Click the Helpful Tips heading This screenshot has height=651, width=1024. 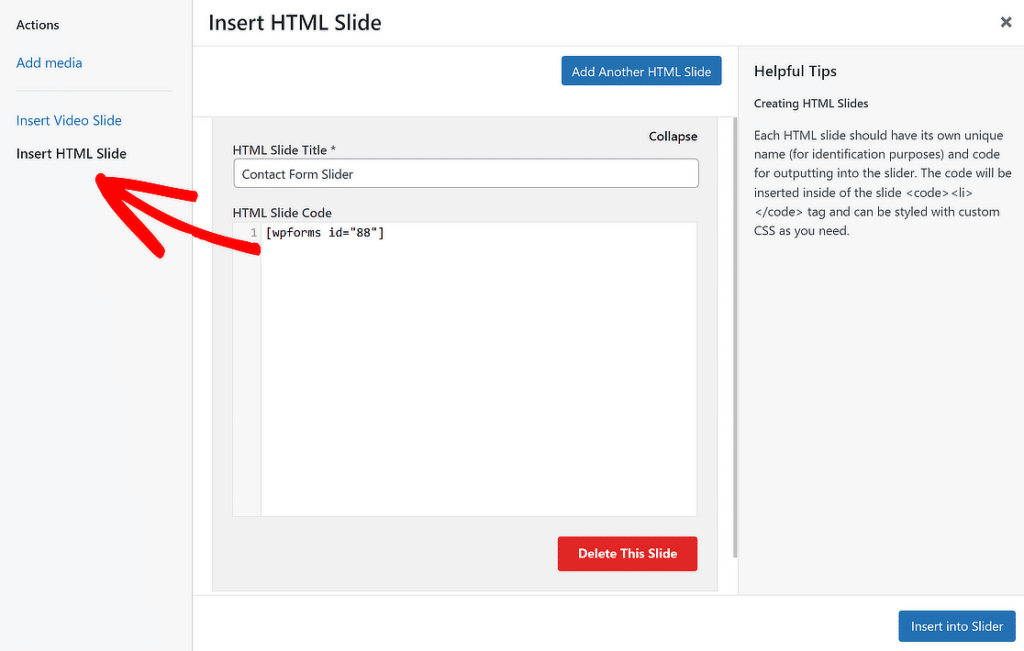coord(795,71)
